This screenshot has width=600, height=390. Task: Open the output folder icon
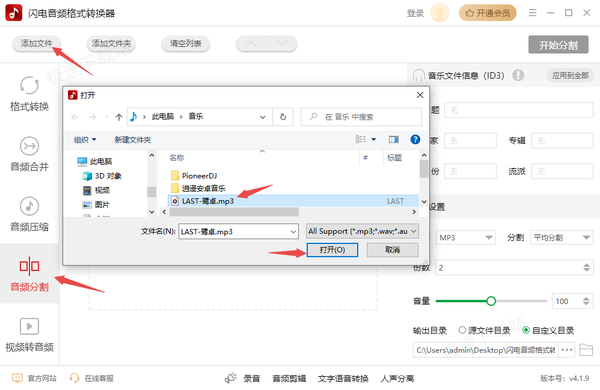point(586,350)
